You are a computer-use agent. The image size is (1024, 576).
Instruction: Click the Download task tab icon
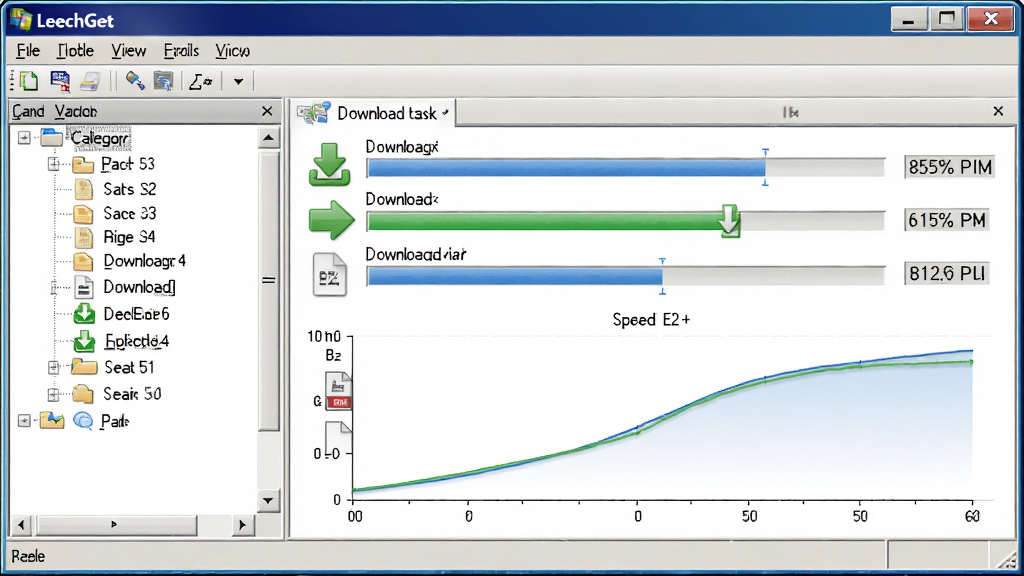pyautogui.click(x=314, y=113)
